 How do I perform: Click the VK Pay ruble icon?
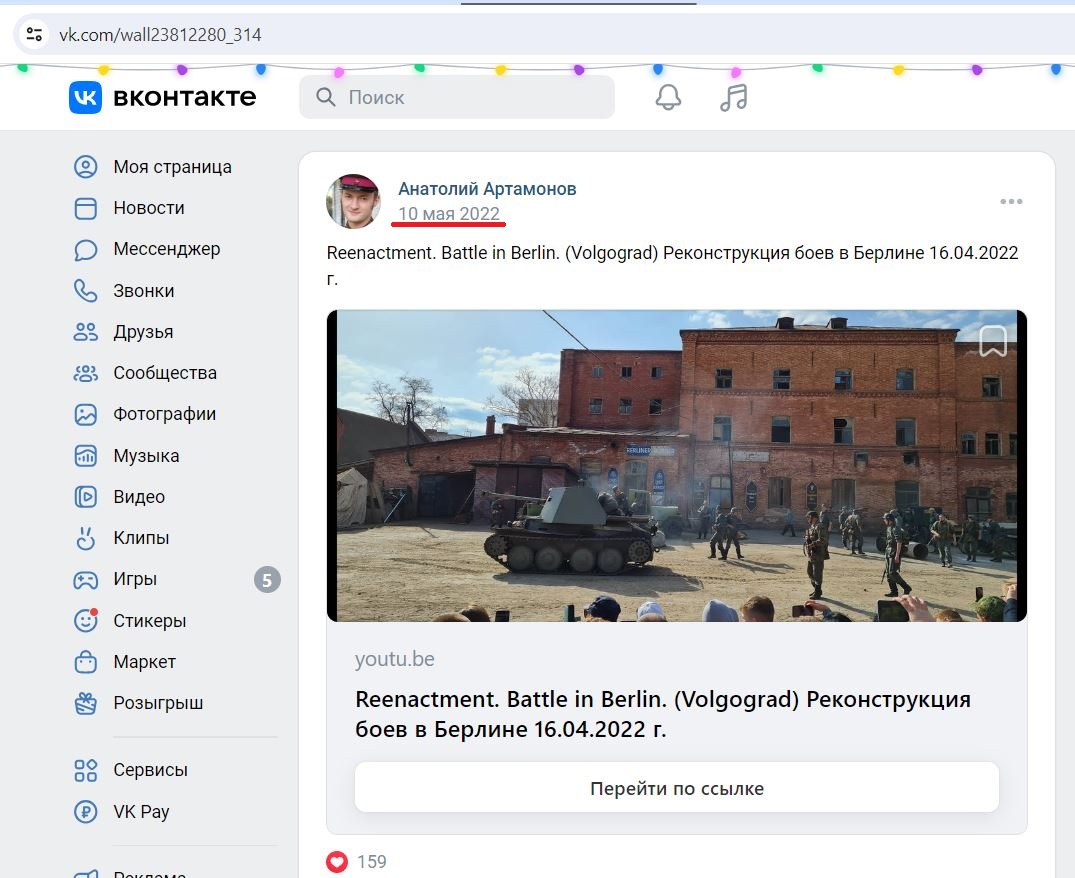(86, 812)
